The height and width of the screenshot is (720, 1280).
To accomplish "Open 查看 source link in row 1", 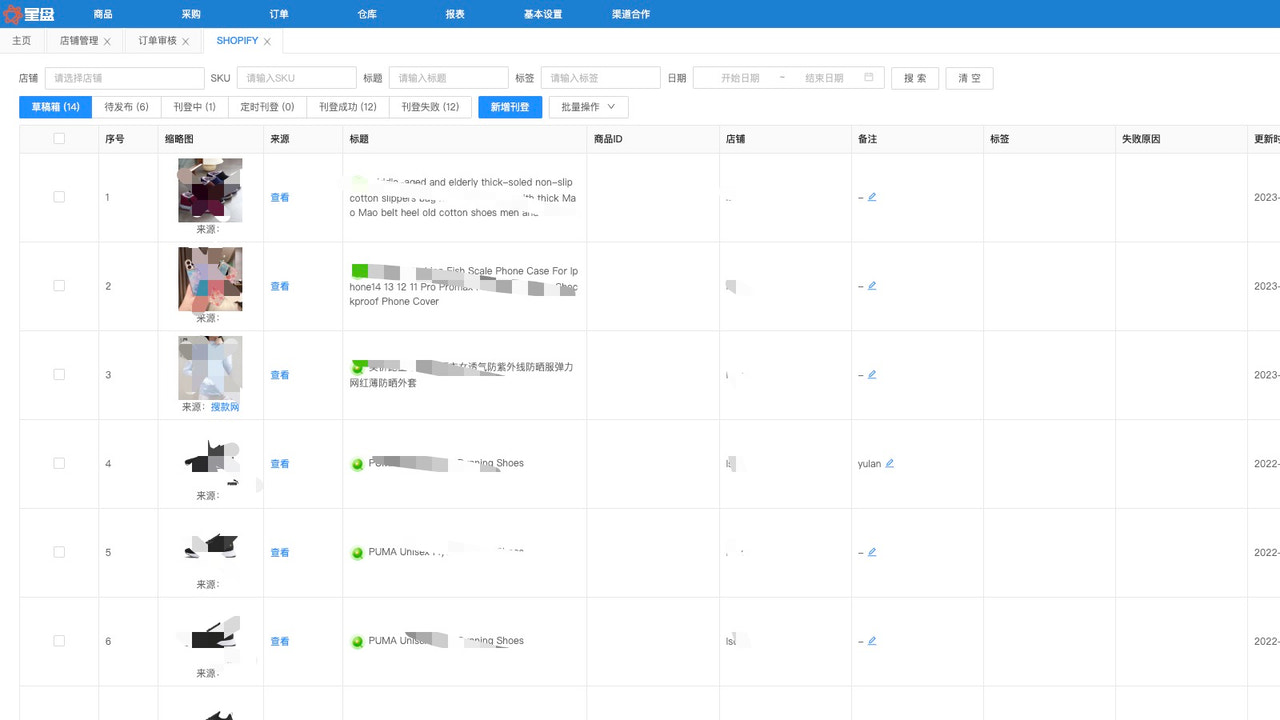I will point(280,198).
